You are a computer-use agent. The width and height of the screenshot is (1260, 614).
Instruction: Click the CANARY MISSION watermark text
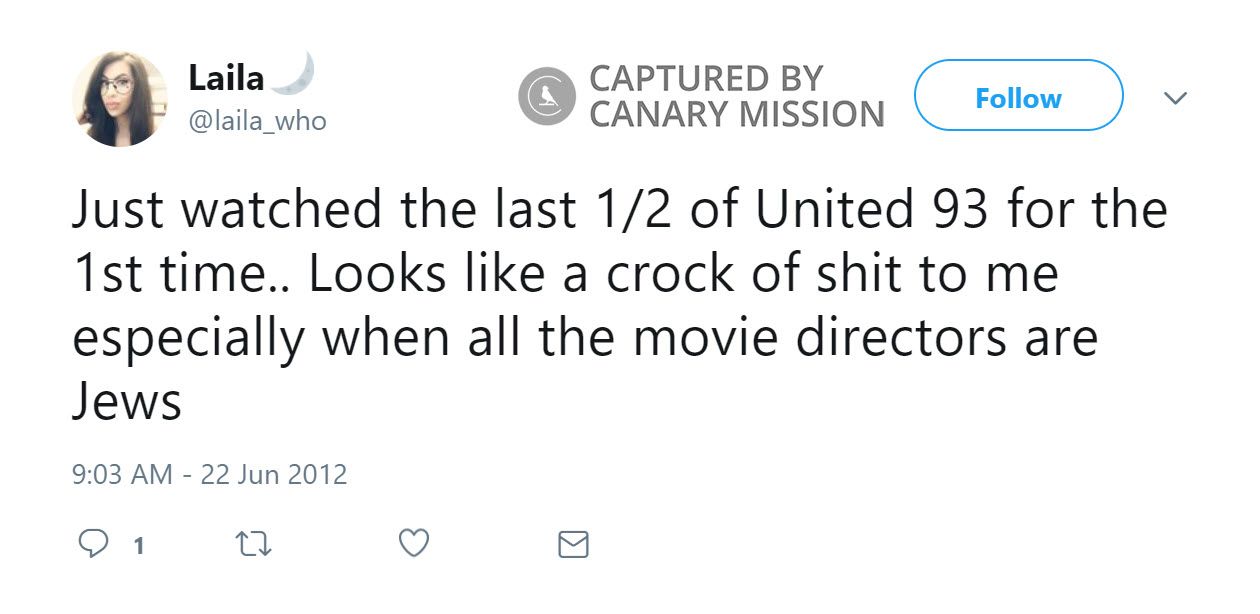click(x=737, y=115)
